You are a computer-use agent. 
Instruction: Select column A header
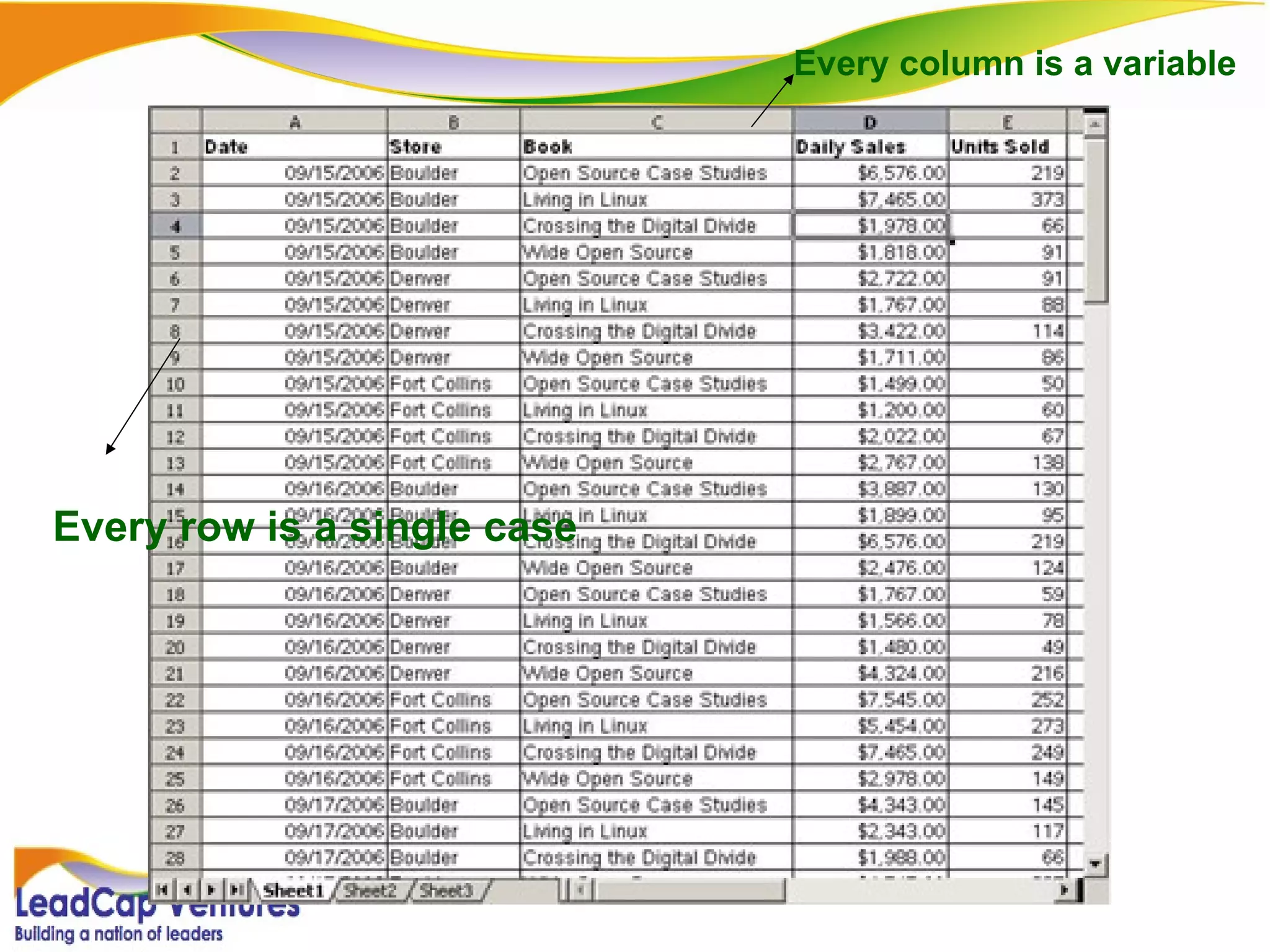click(x=295, y=121)
